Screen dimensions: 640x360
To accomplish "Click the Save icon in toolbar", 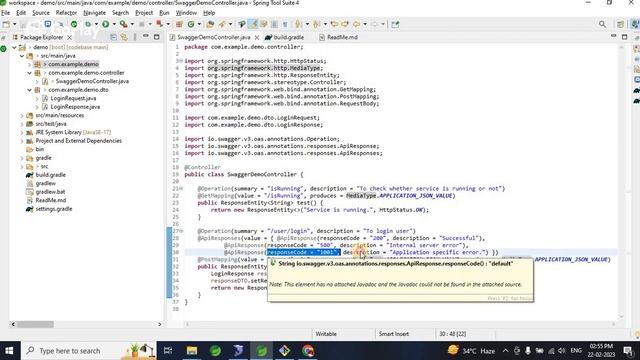I will coord(23,24).
